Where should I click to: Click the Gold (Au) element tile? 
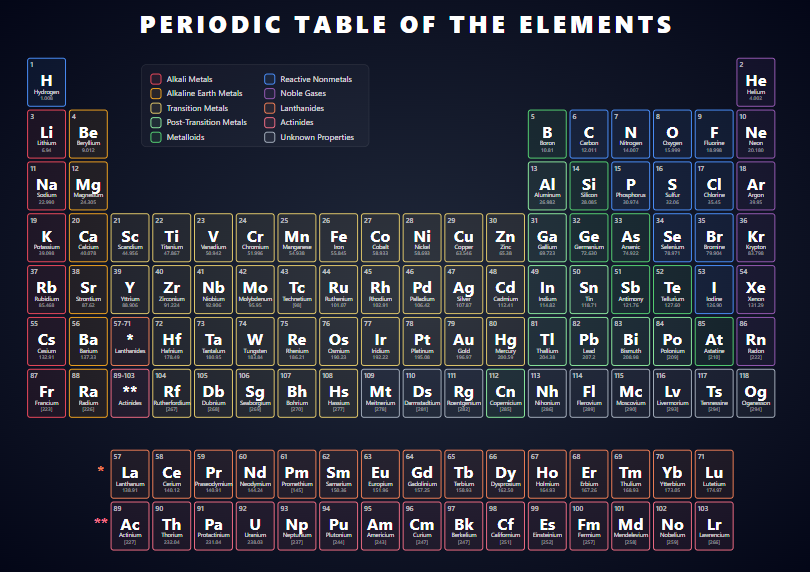[x=464, y=342]
